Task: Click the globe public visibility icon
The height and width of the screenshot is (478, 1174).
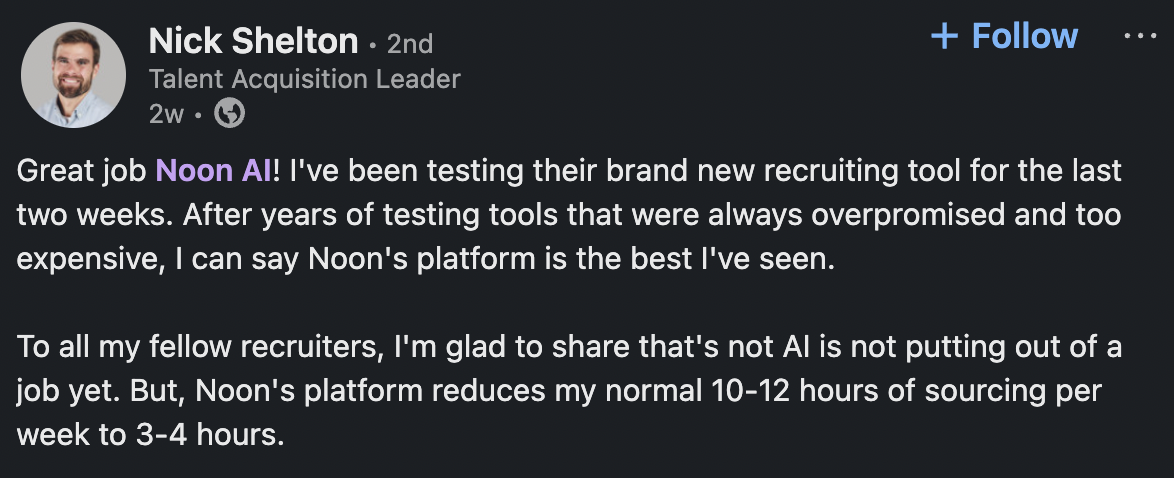Action: click(x=230, y=115)
